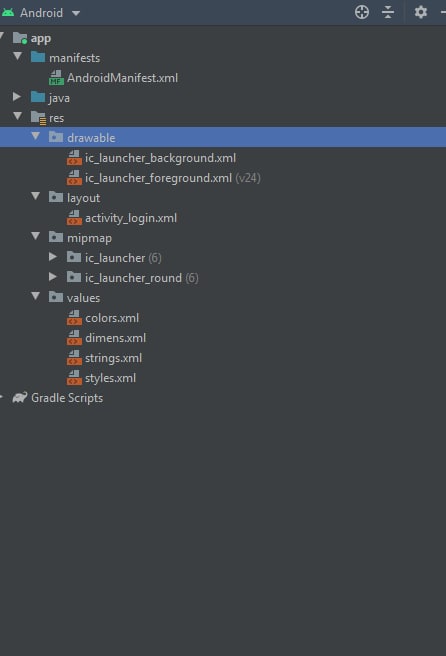
Task: Open the Android view dropdown
Action: click(x=76, y=13)
